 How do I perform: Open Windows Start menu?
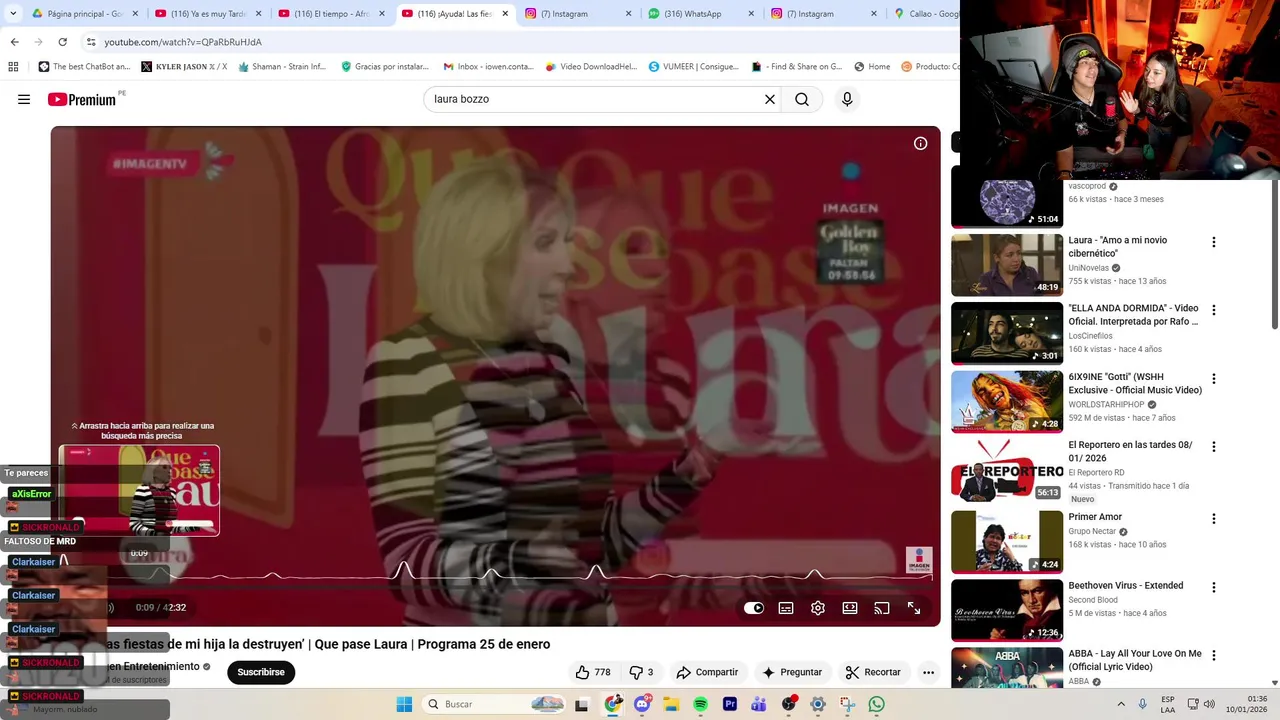404,704
